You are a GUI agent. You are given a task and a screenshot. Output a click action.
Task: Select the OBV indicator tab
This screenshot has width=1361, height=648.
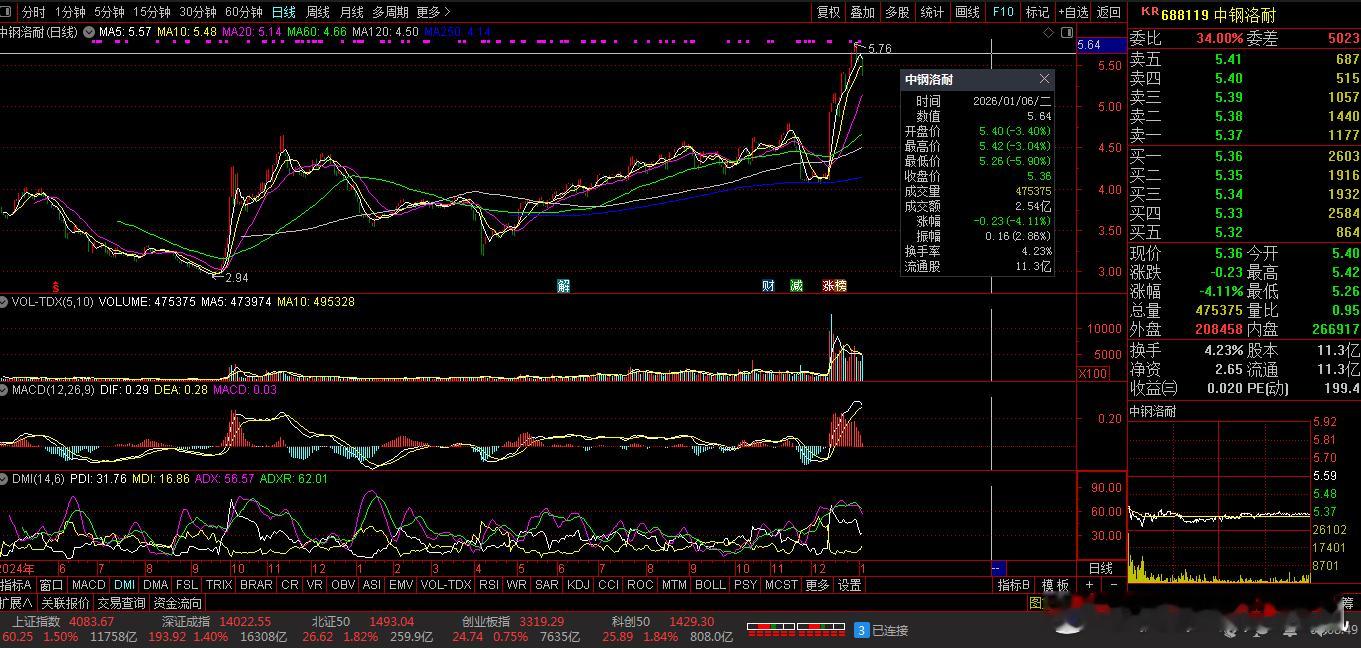click(x=343, y=585)
